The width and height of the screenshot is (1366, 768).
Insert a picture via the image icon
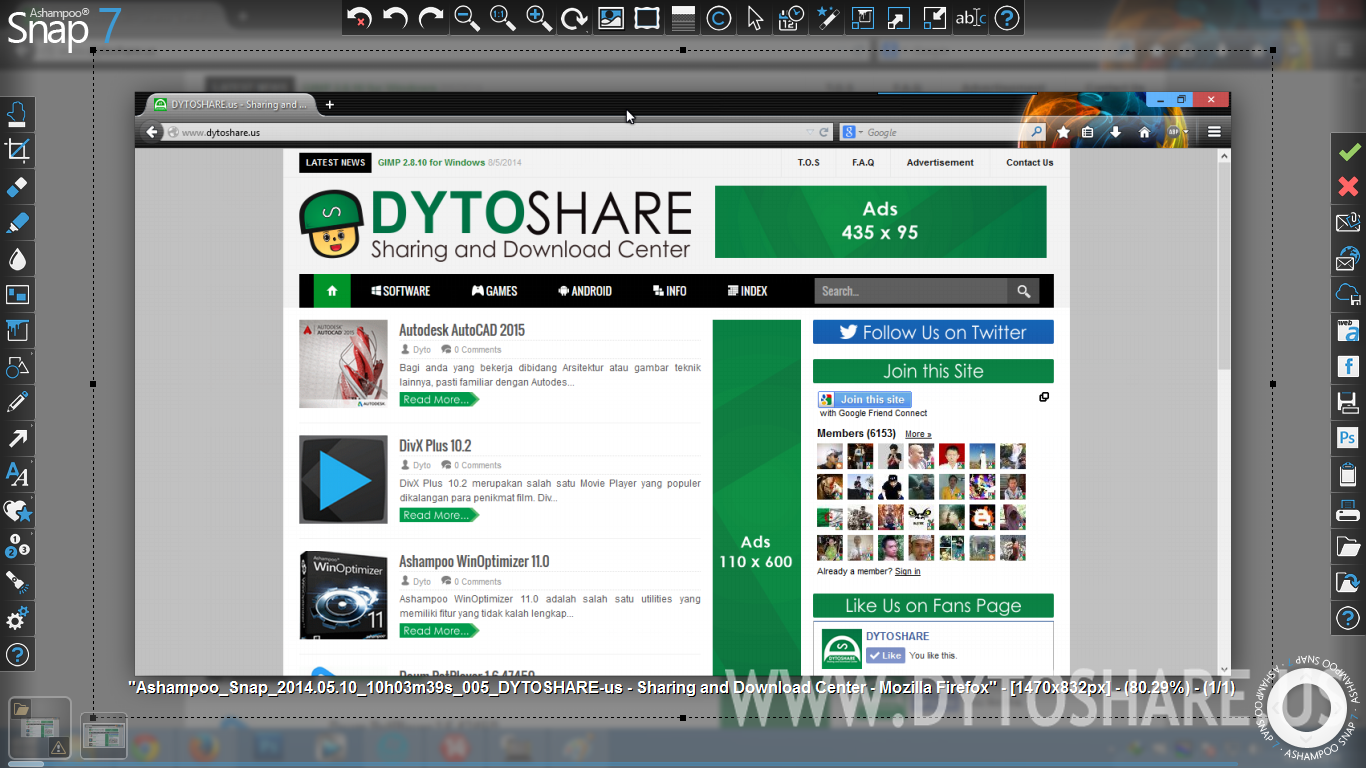pos(611,17)
